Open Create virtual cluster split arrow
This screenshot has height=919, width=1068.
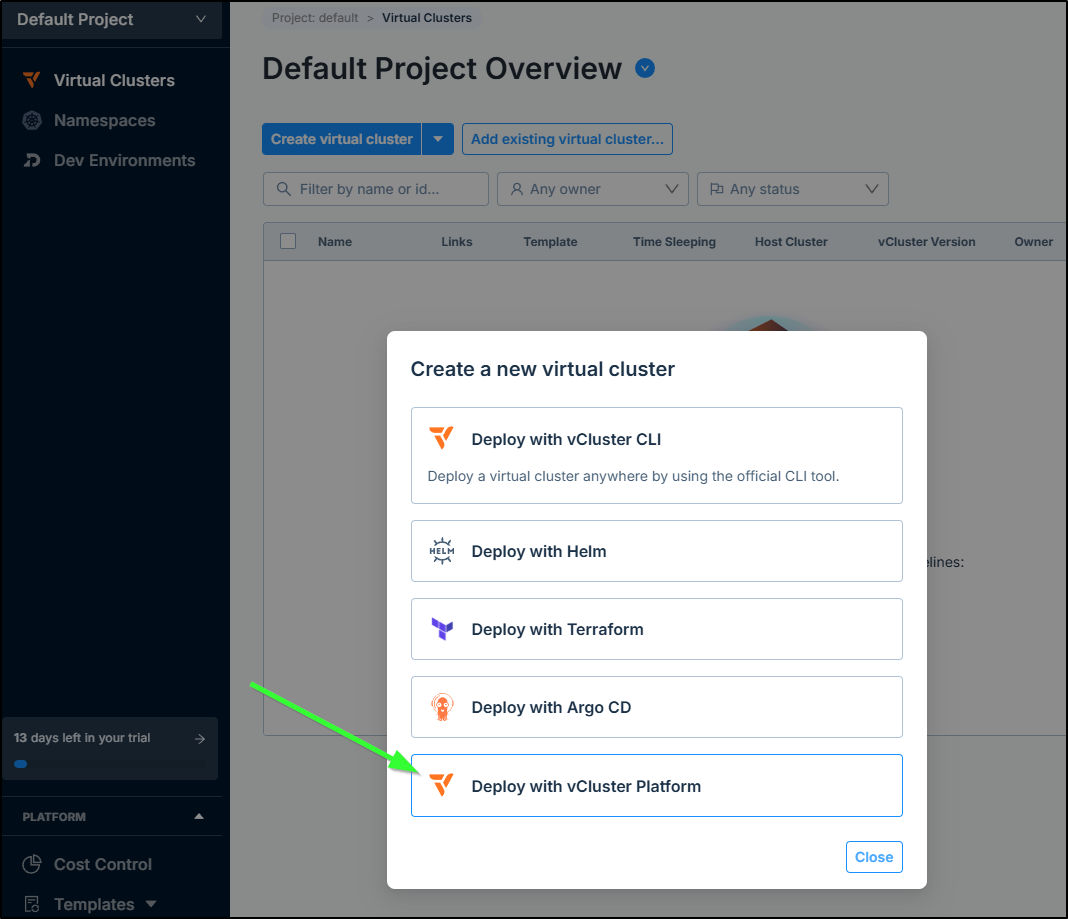tap(438, 139)
